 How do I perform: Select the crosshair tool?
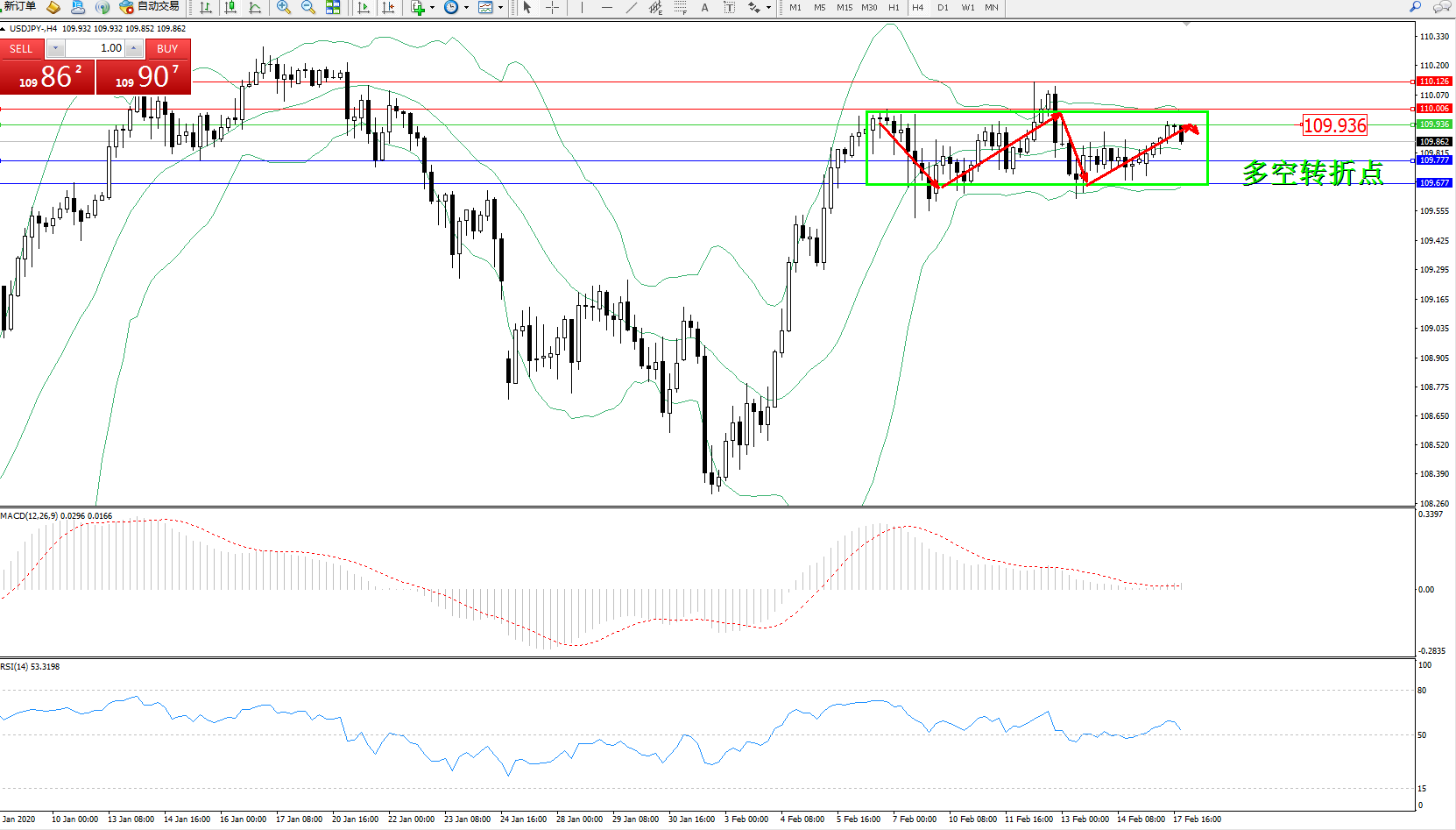click(553, 7)
